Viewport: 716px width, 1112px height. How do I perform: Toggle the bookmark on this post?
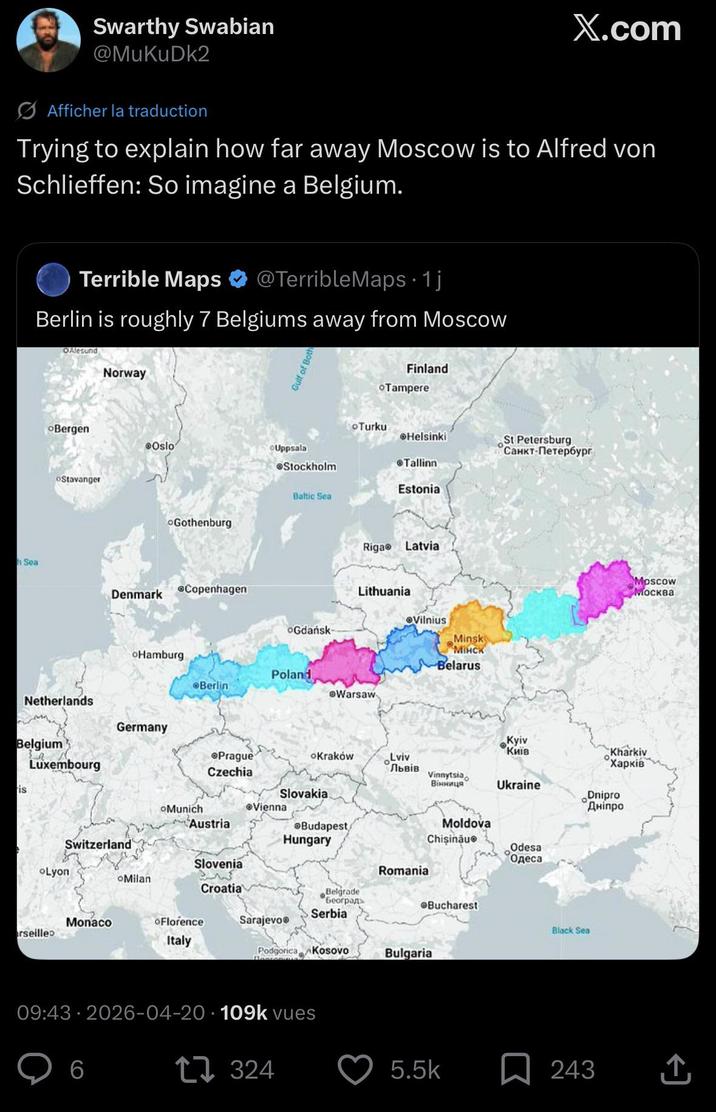pos(517,1069)
